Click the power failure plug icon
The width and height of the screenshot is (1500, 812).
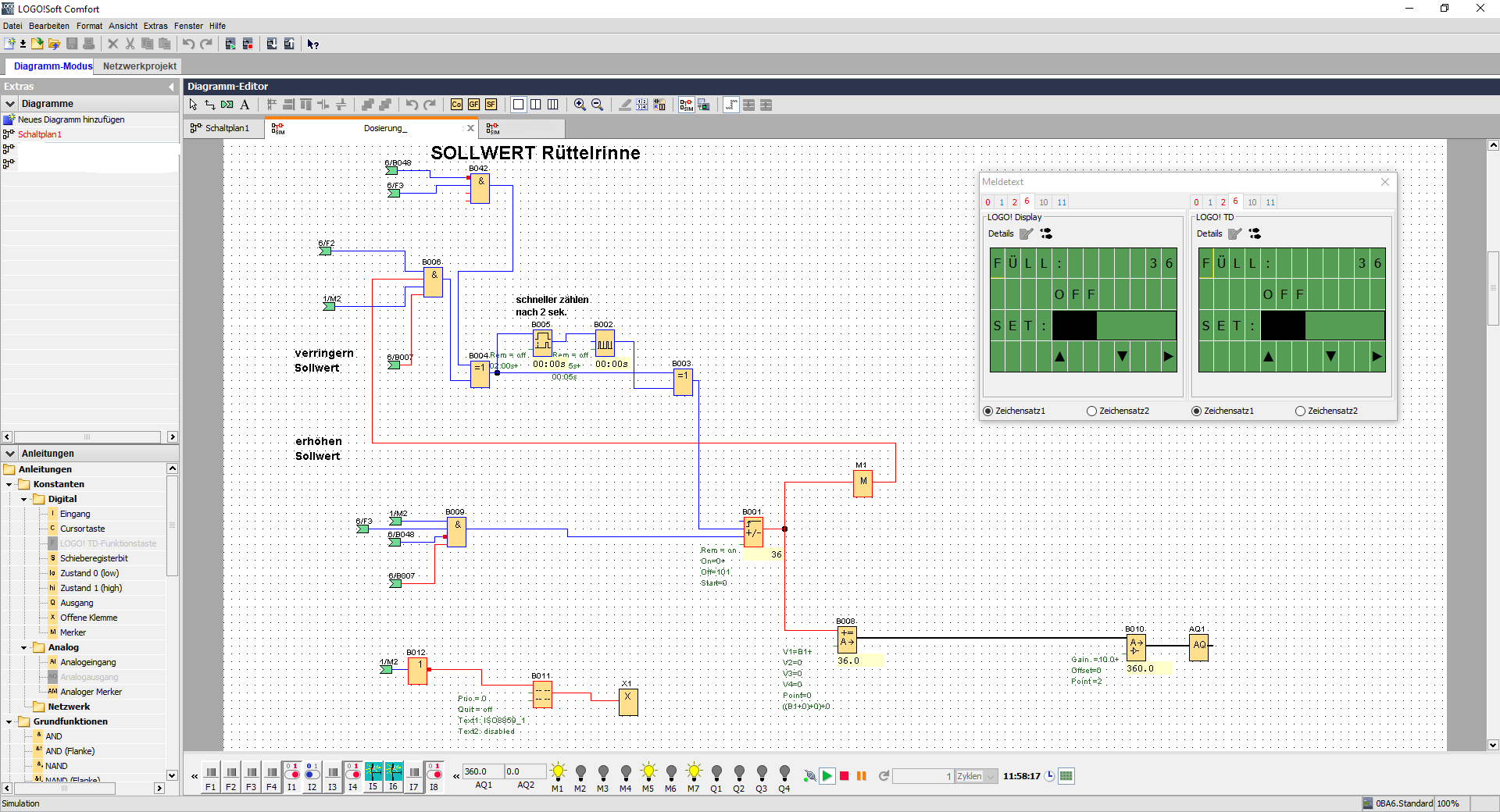(x=810, y=776)
